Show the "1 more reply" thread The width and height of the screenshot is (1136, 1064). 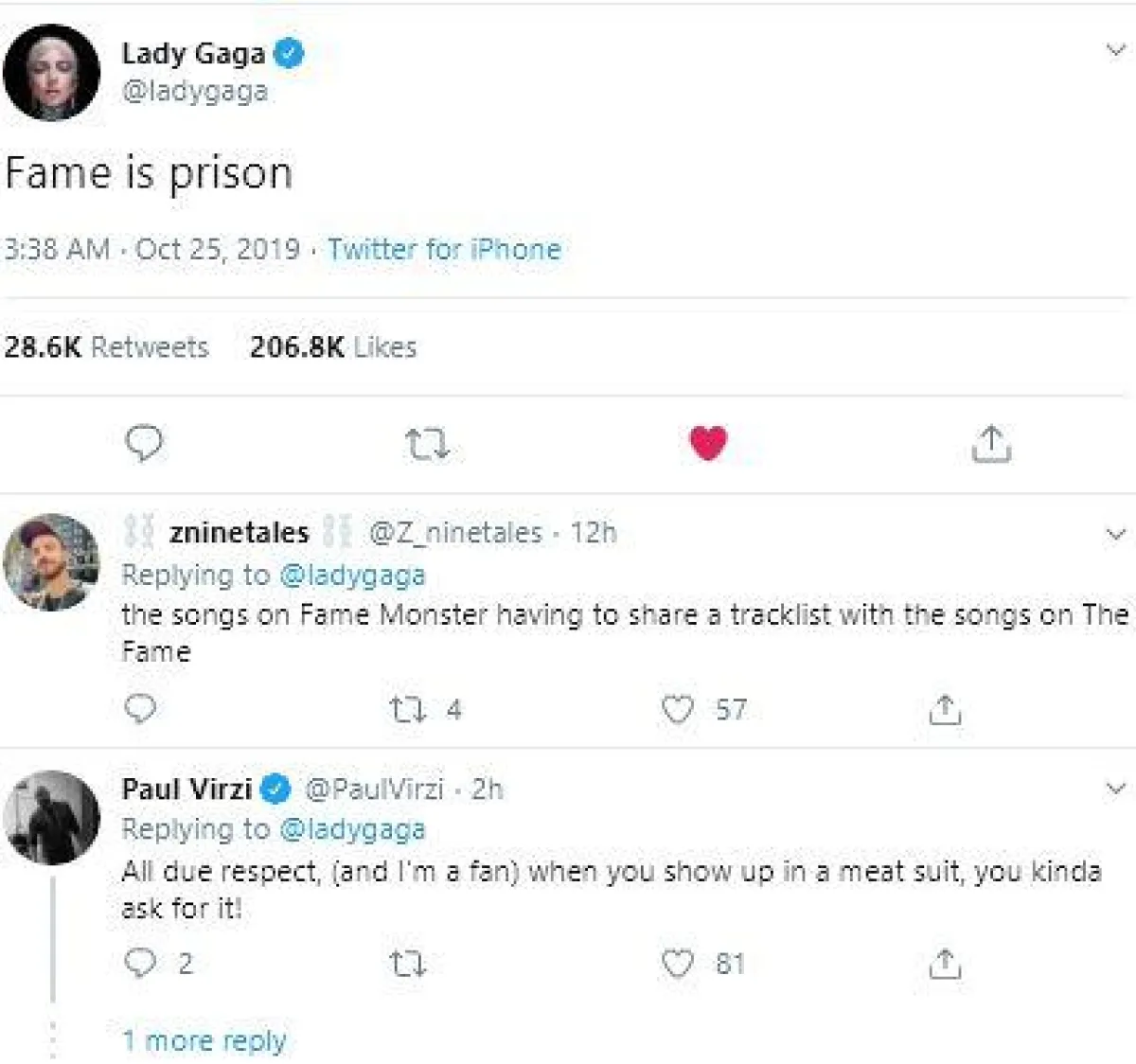pyautogui.click(x=204, y=1040)
